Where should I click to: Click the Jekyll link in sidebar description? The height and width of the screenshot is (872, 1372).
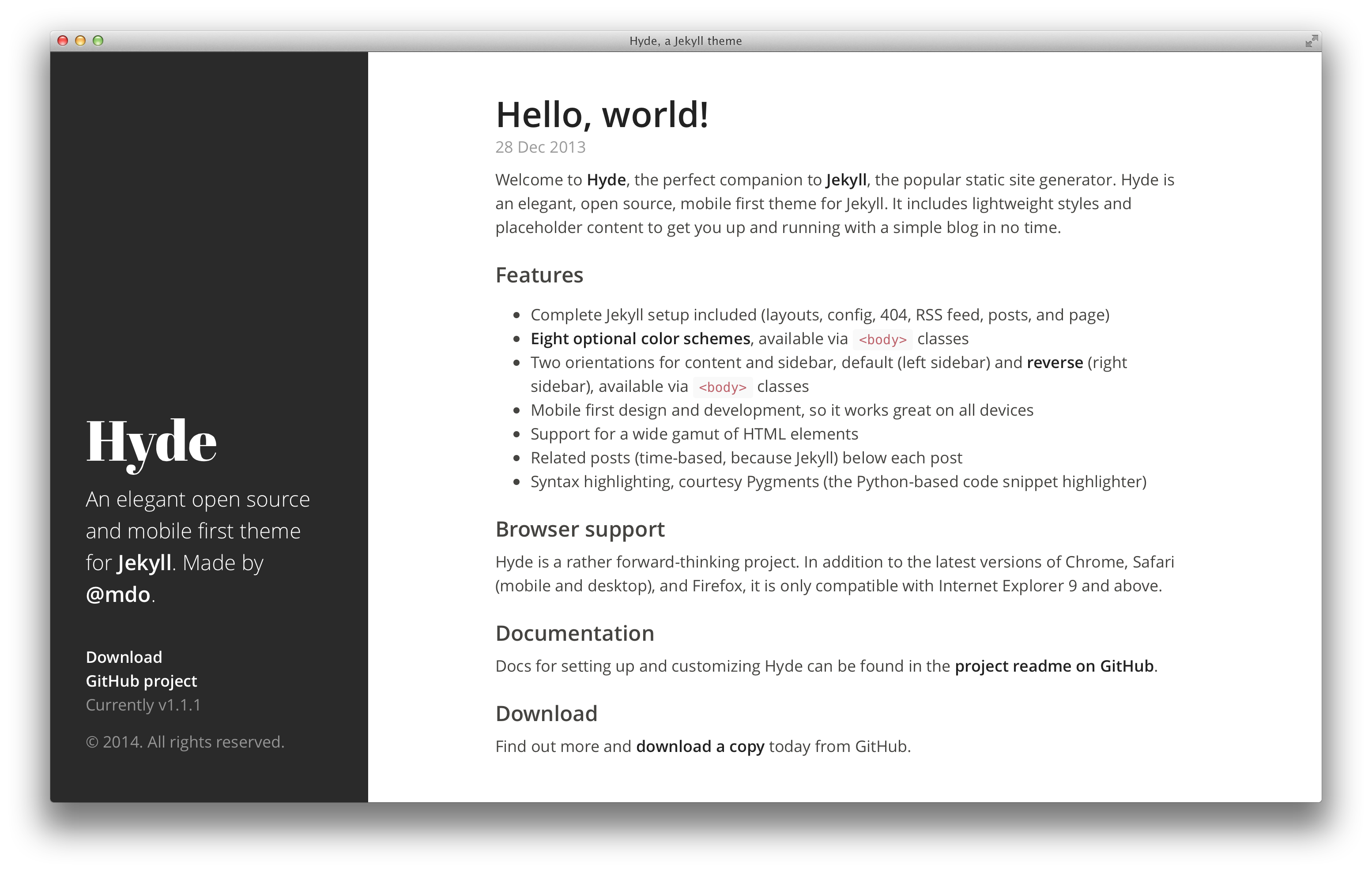click(144, 563)
